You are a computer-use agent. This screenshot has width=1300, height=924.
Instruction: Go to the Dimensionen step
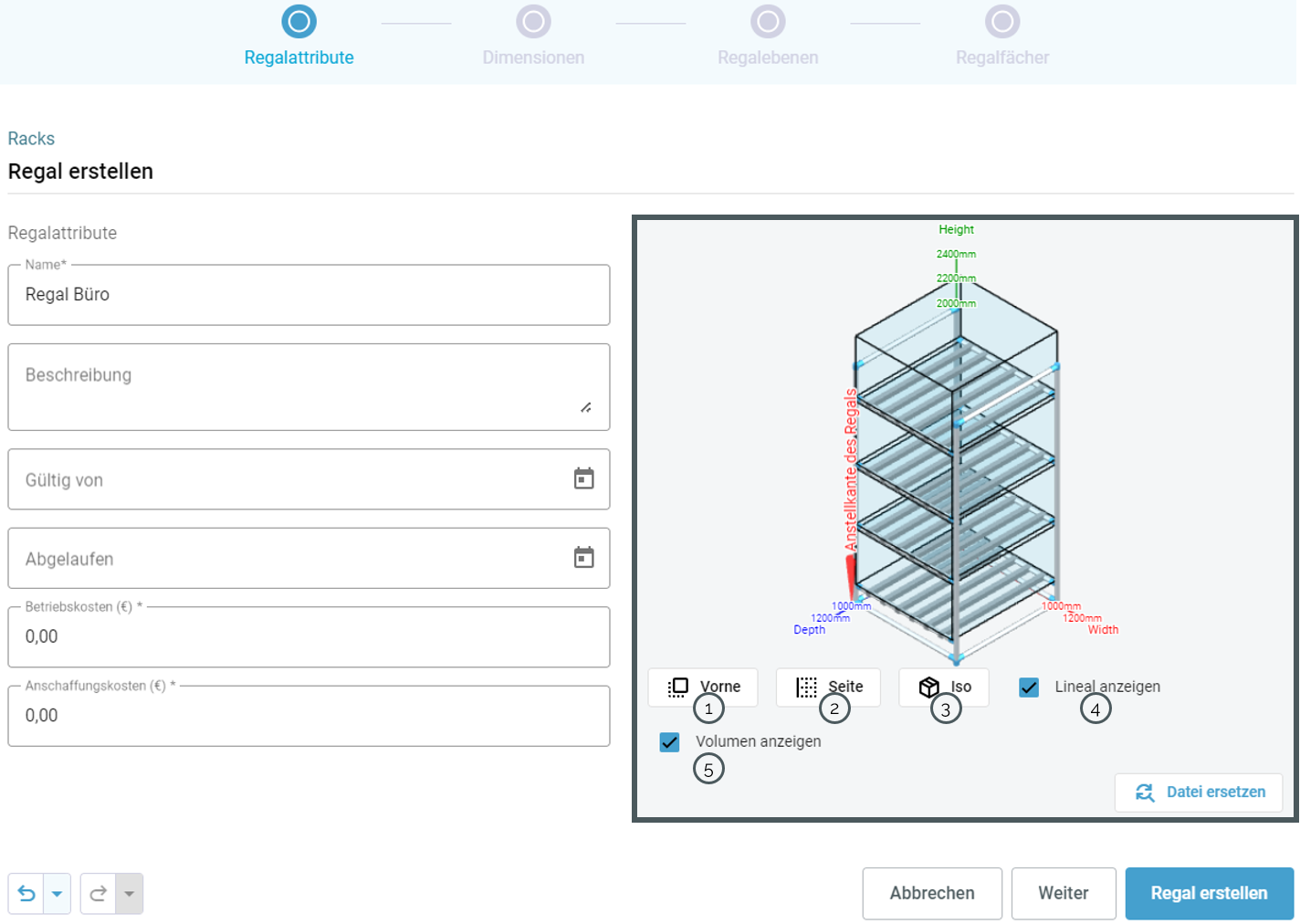click(x=533, y=22)
